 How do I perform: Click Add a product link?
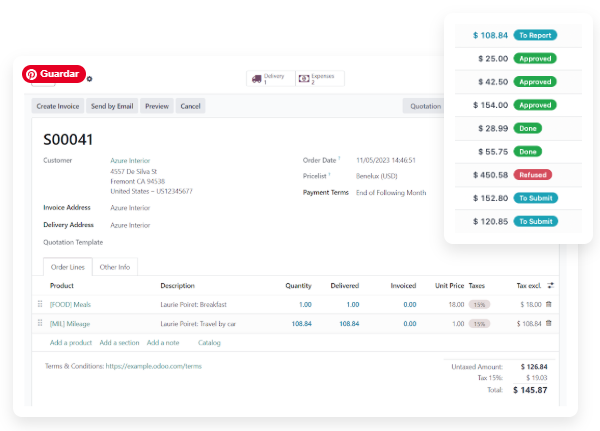[71, 342]
